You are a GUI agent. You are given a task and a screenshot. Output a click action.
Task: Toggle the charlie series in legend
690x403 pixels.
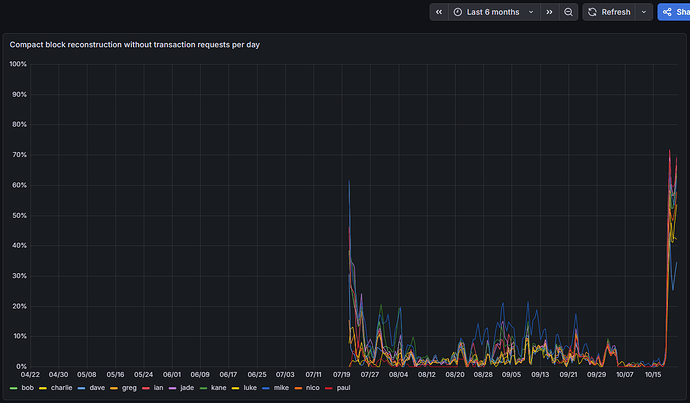(61, 388)
